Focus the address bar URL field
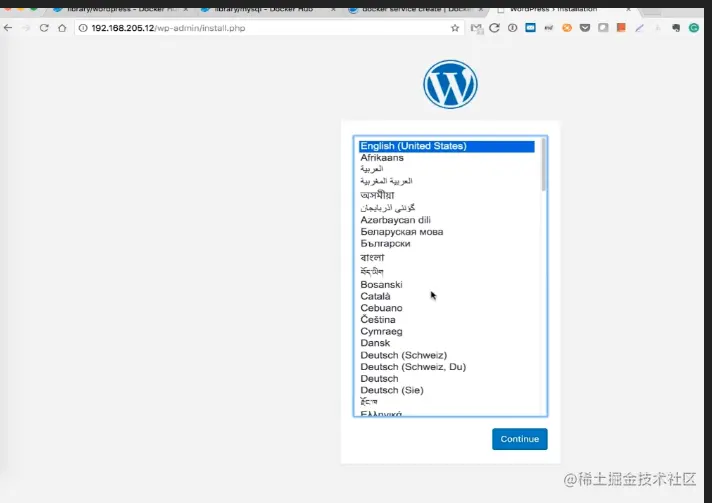Screen dimensions: 712x503 (x=268, y=28)
